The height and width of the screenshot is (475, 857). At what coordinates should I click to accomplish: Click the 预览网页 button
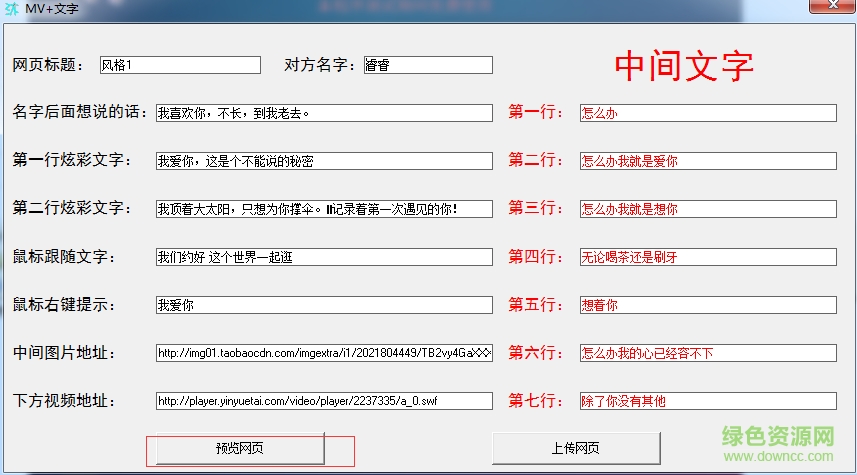(240, 448)
